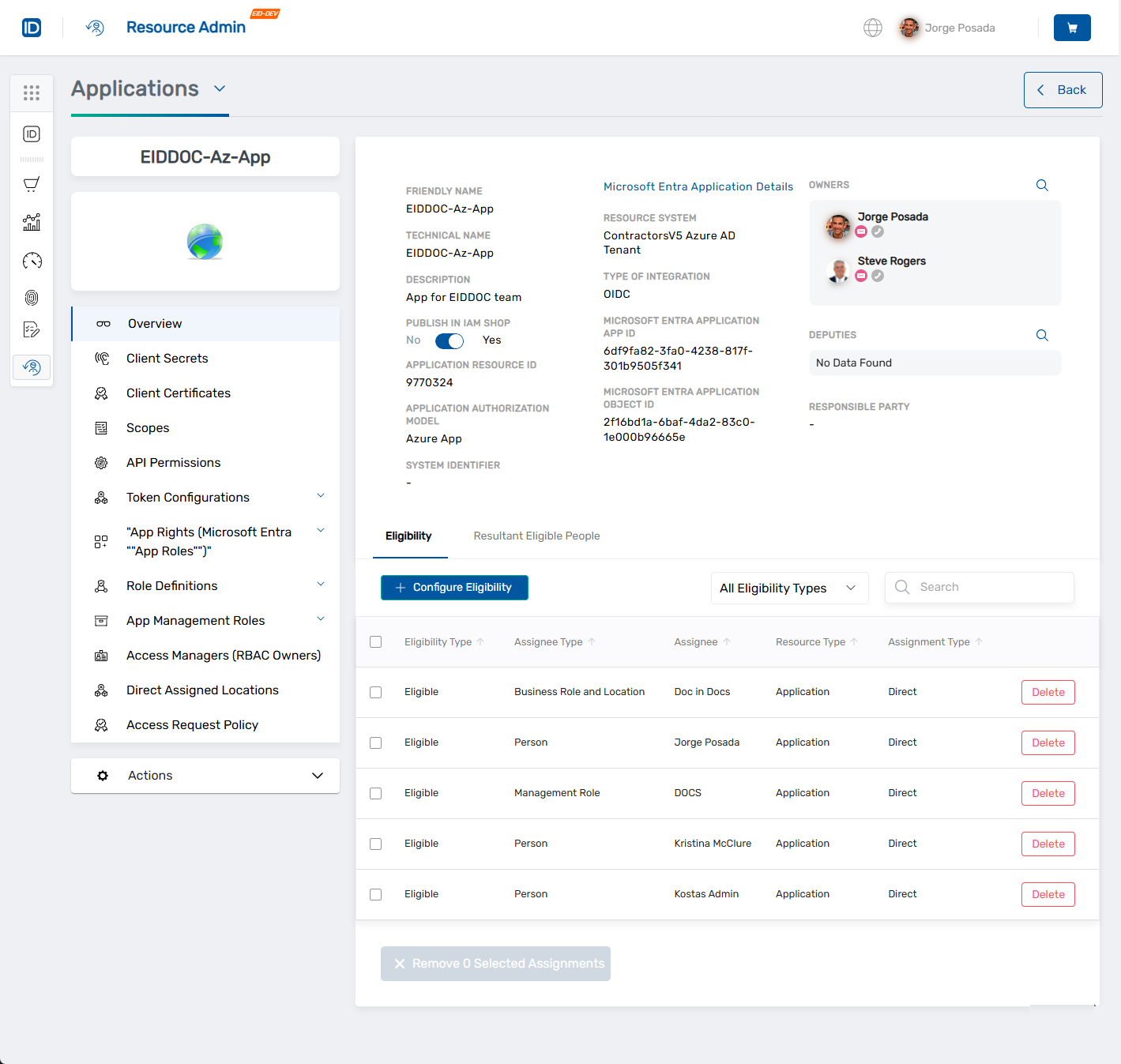The width and height of the screenshot is (1121, 1064).
Task: Open the app launcher grid icon
Action: pos(32,92)
